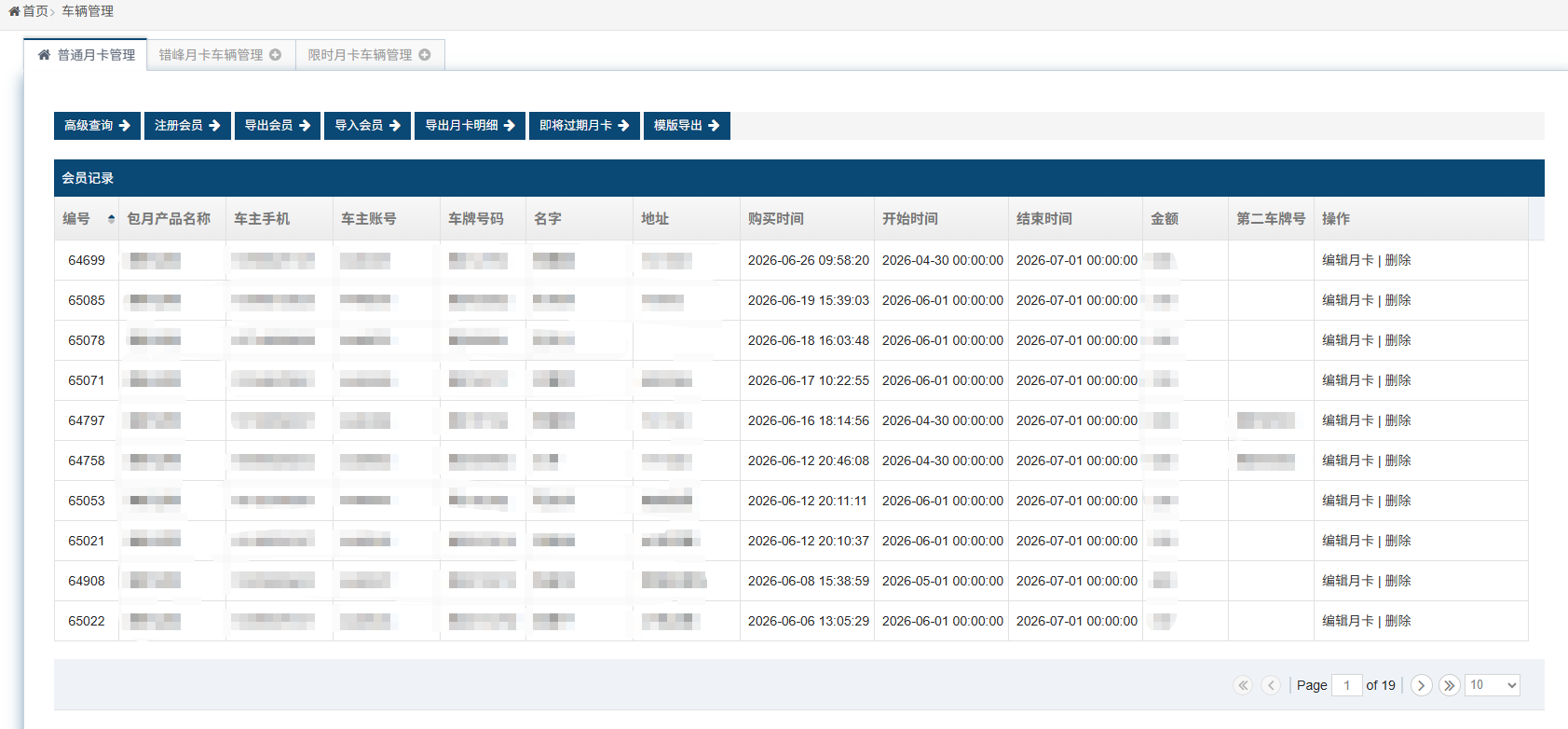Go to next page icon
The image size is (1568, 729).
pyautogui.click(x=1421, y=685)
